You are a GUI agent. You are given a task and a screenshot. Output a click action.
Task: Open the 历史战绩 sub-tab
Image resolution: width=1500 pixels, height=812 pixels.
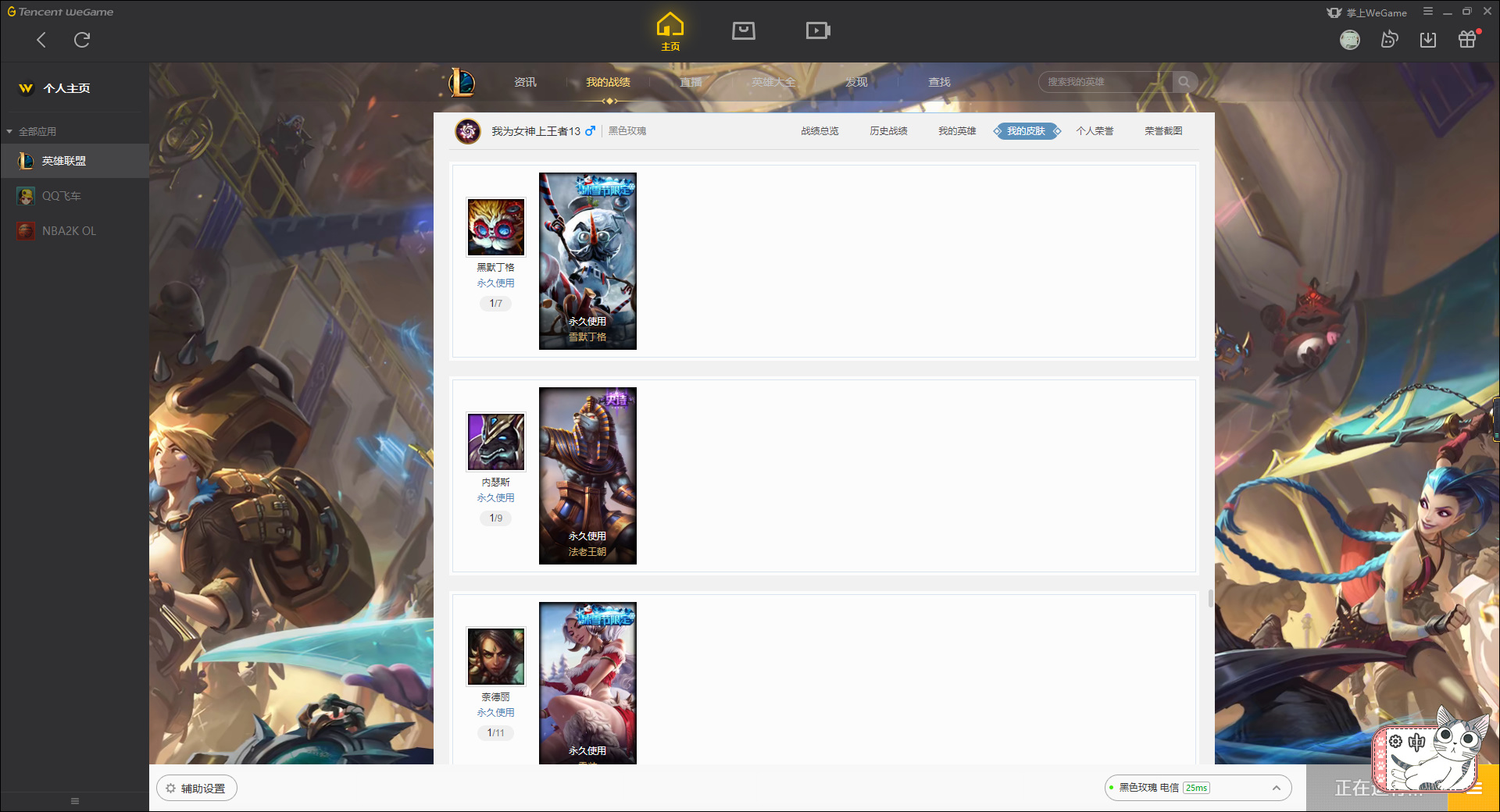(x=888, y=131)
